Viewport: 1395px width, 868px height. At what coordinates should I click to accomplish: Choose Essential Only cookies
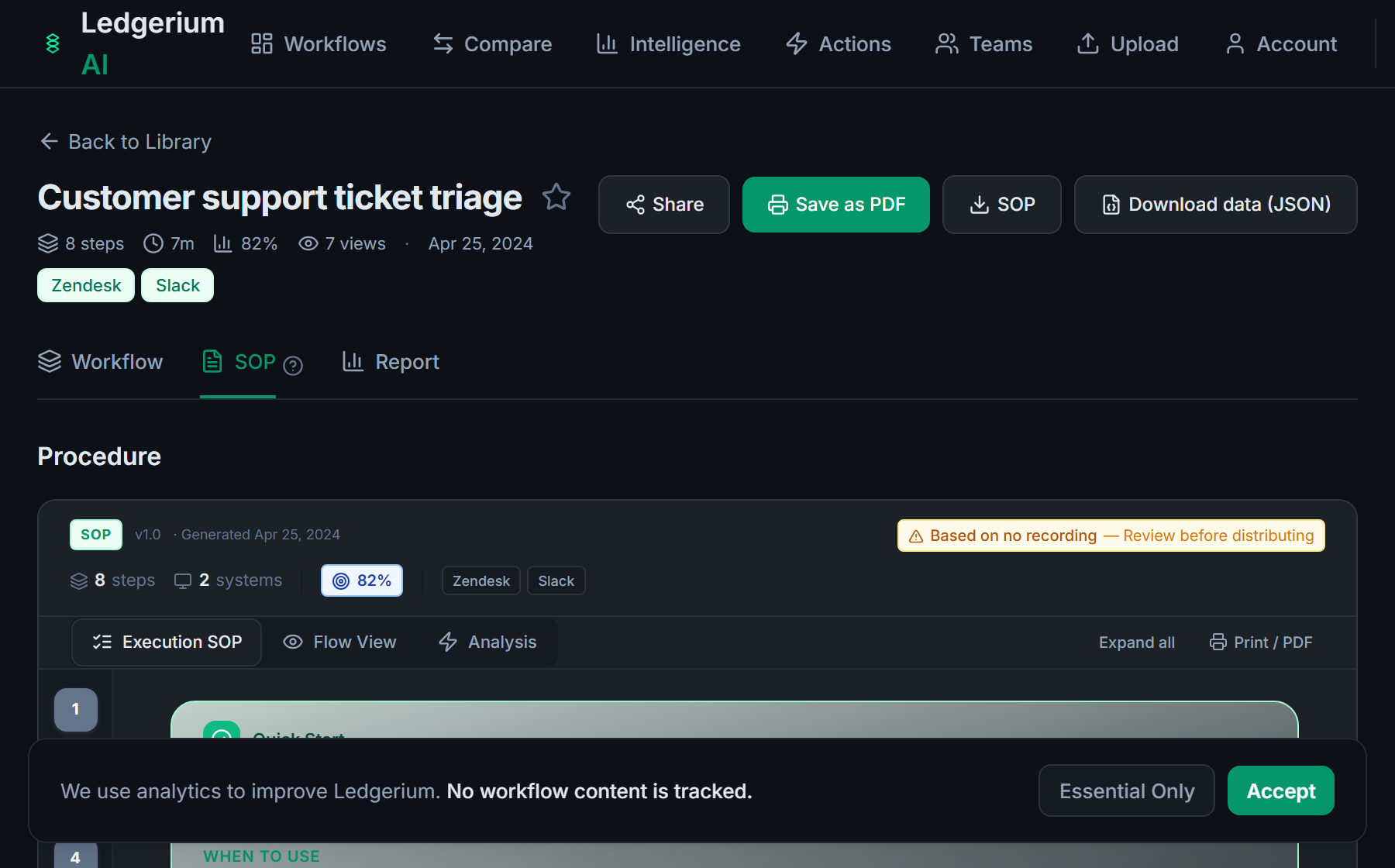click(1127, 790)
